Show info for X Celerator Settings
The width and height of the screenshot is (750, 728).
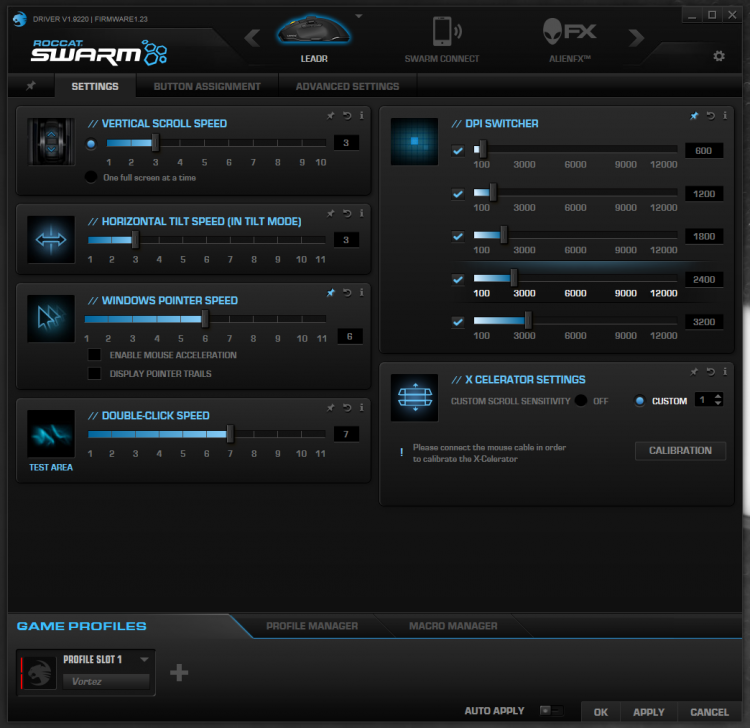pyautogui.click(x=725, y=372)
